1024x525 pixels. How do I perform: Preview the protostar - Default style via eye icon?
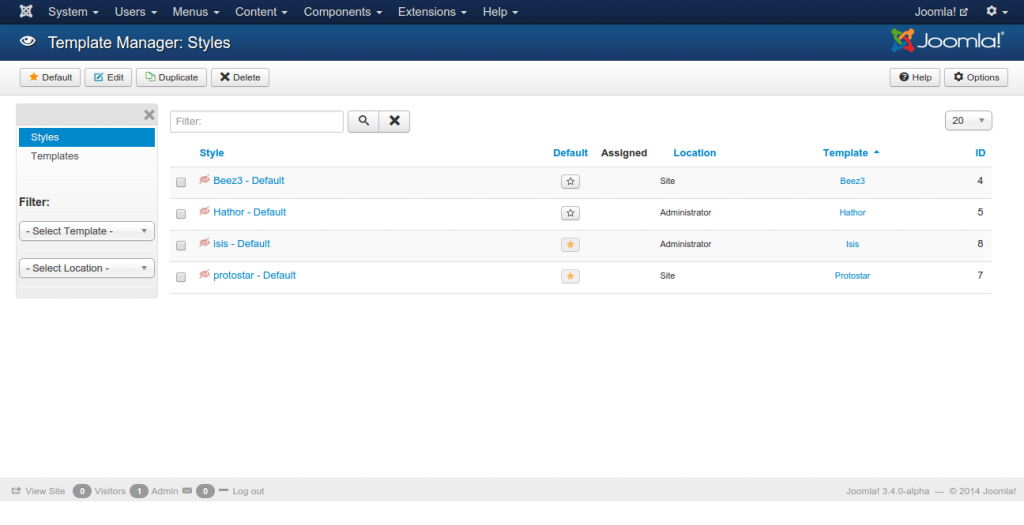click(204, 274)
